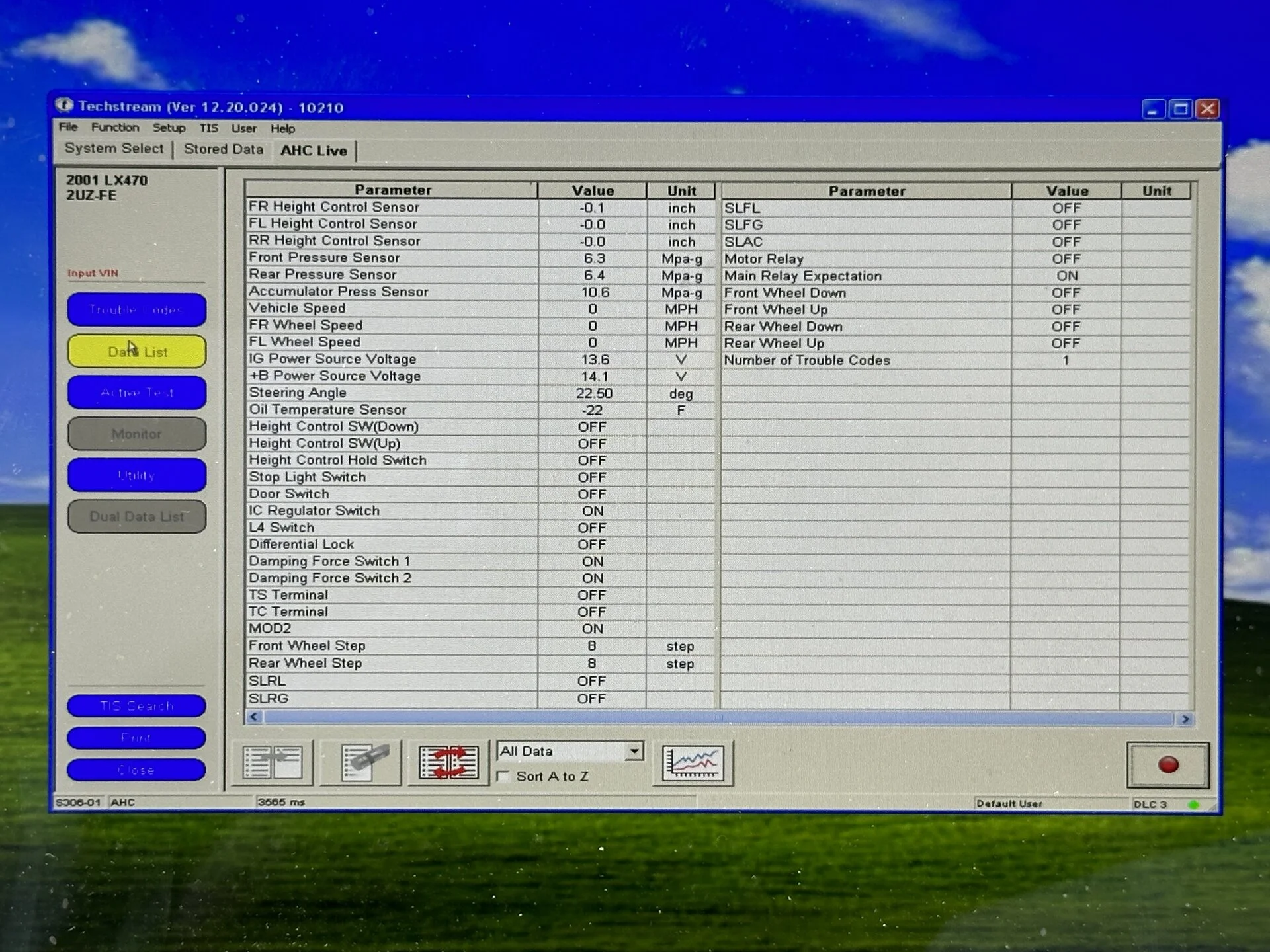
Task: Switch to the System Select tab
Action: click(114, 149)
